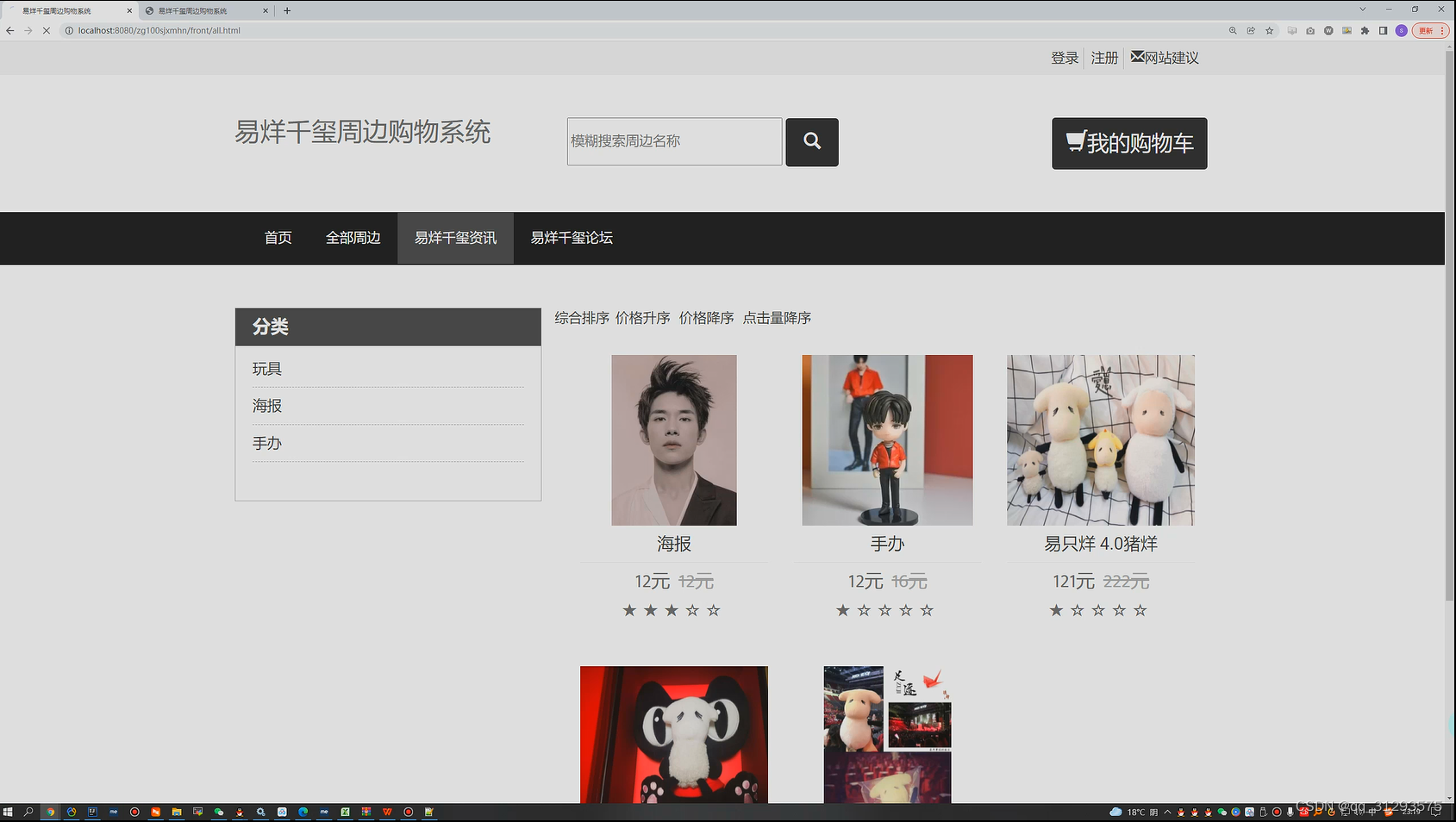1456x822 pixels.
Task: Sort by 综合排序
Action: click(x=582, y=318)
